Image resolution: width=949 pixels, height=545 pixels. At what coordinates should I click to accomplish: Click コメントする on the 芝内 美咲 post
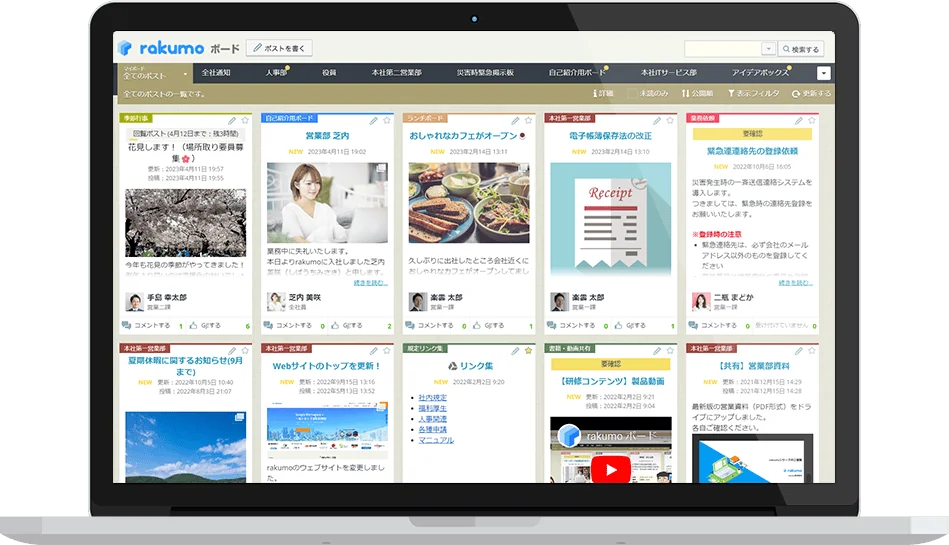(288, 325)
